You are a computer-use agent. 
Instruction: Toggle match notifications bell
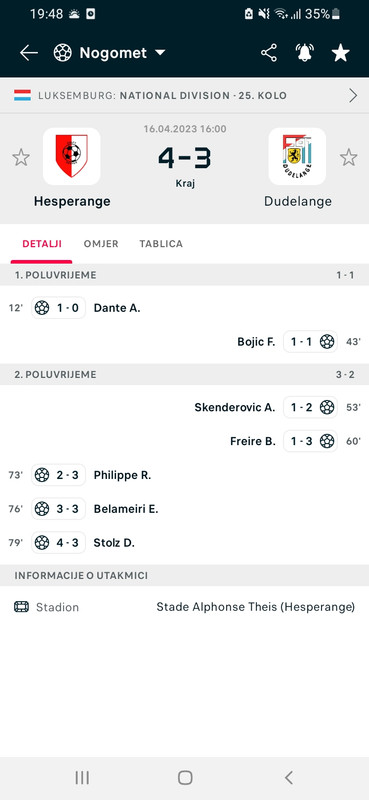point(305,53)
